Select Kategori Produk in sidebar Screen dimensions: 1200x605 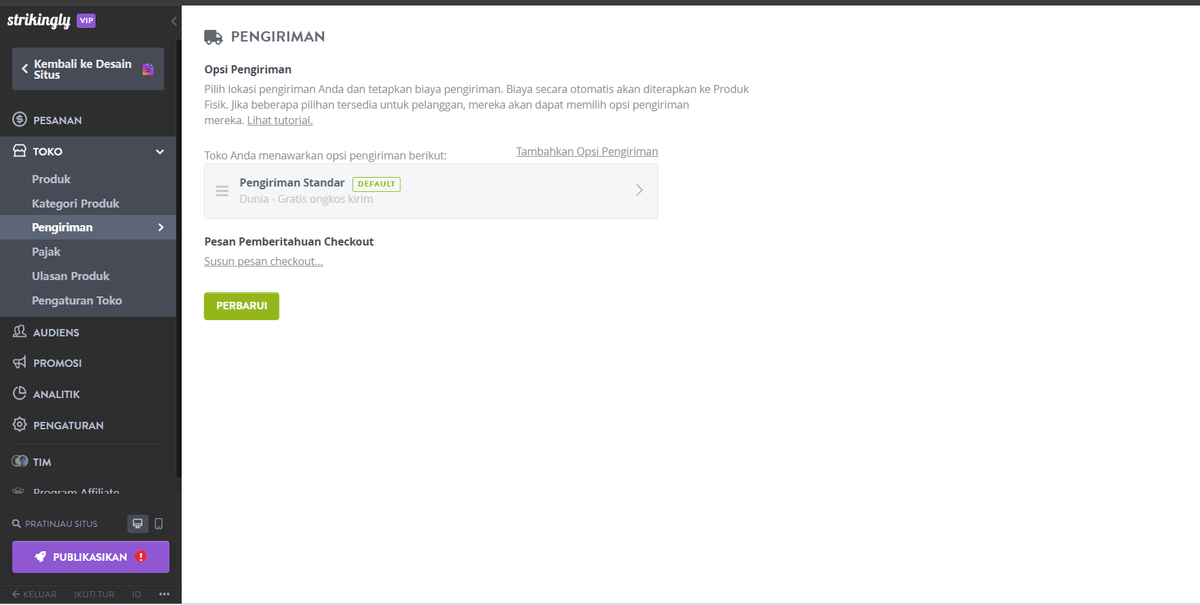(x=75, y=203)
